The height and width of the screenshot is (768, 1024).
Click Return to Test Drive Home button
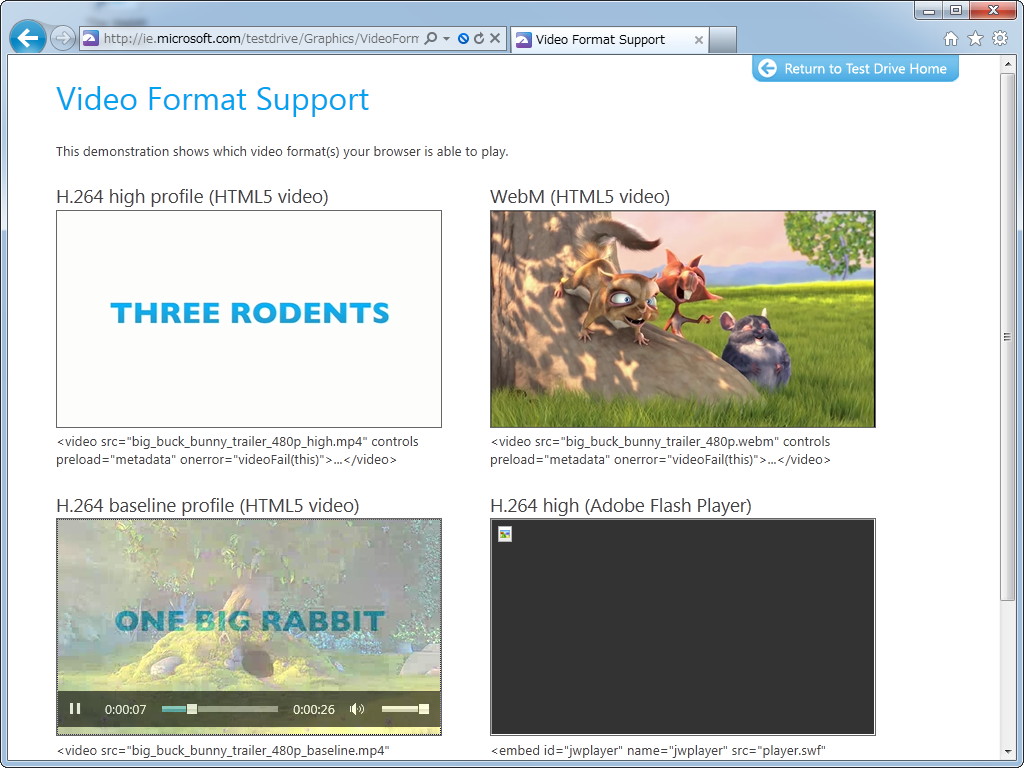pyautogui.click(x=855, y=69)
